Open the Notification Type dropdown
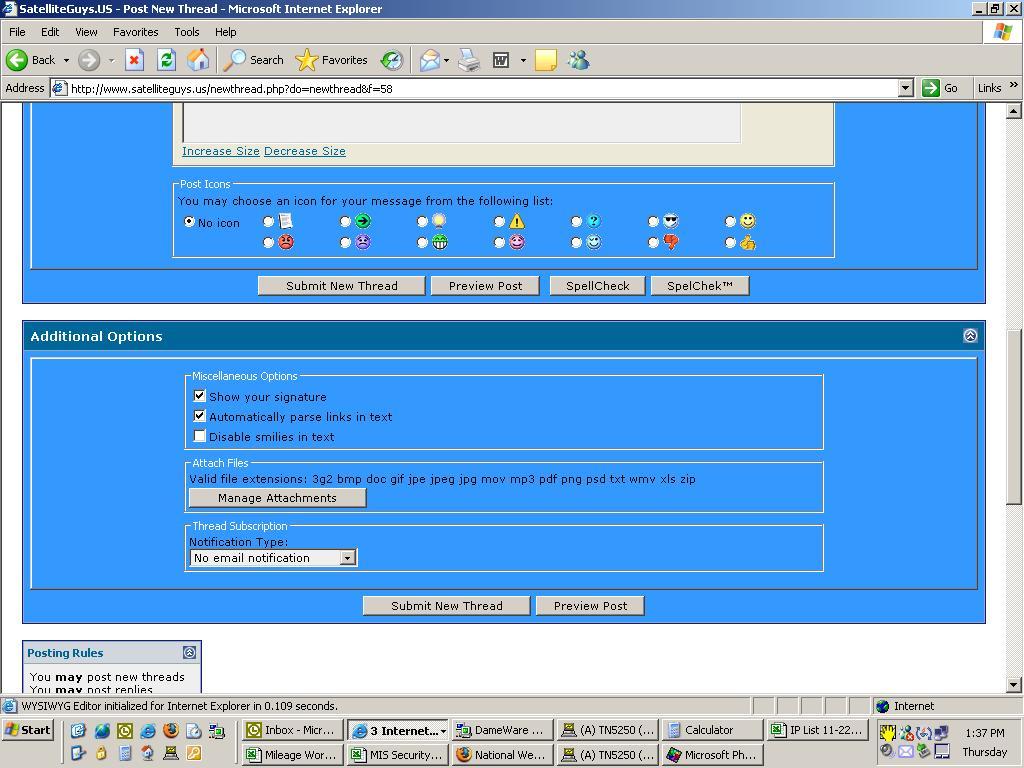Viewport: 1024px width, 768px height. (x=273, y=558)
